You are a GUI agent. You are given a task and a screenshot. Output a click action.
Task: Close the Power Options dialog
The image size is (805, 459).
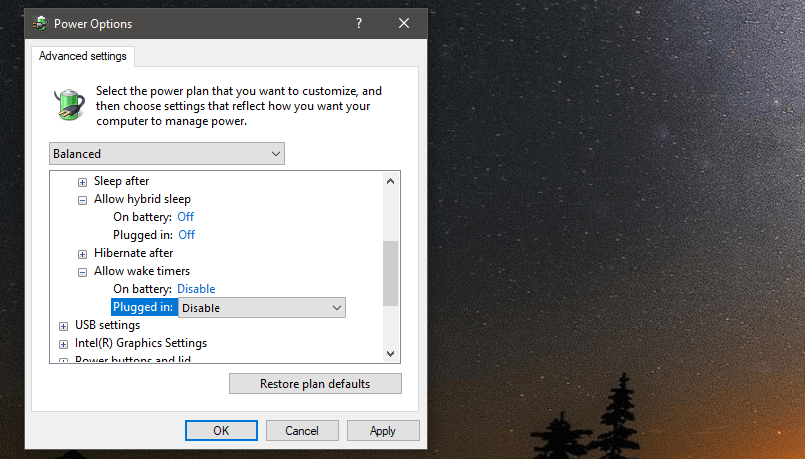point(404,23)
